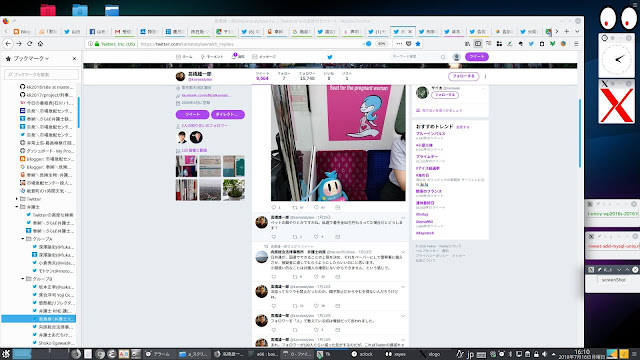Open the Firefox hamburger menu
This screenshot has height=360, width=640.
pos(576,44)
